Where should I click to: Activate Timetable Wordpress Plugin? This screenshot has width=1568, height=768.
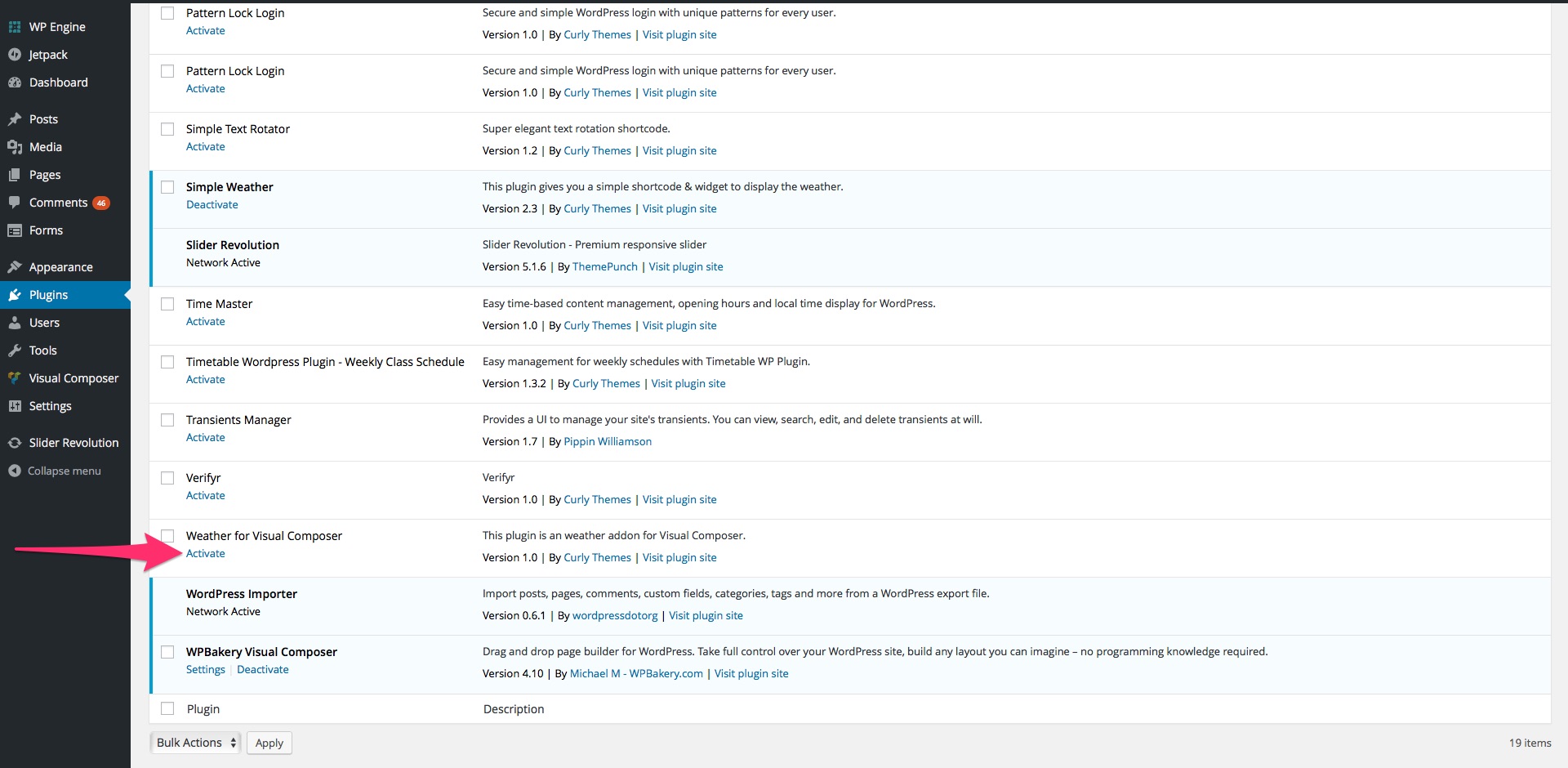click(x=206, y=379)
